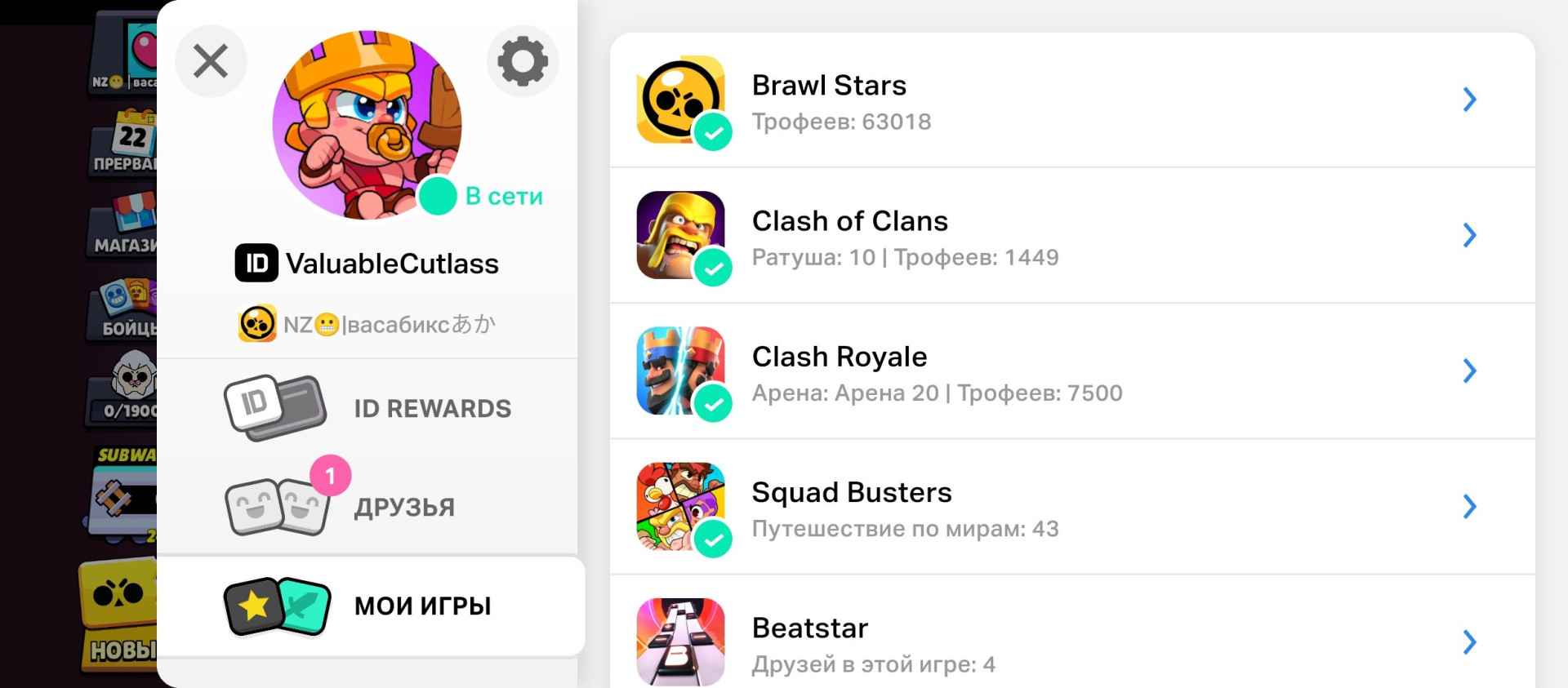Image resolution: width=1568 pixels, height=688 pixels.
Task: Tap the Clash of Clans icon
Action: (x=681, y=235)
